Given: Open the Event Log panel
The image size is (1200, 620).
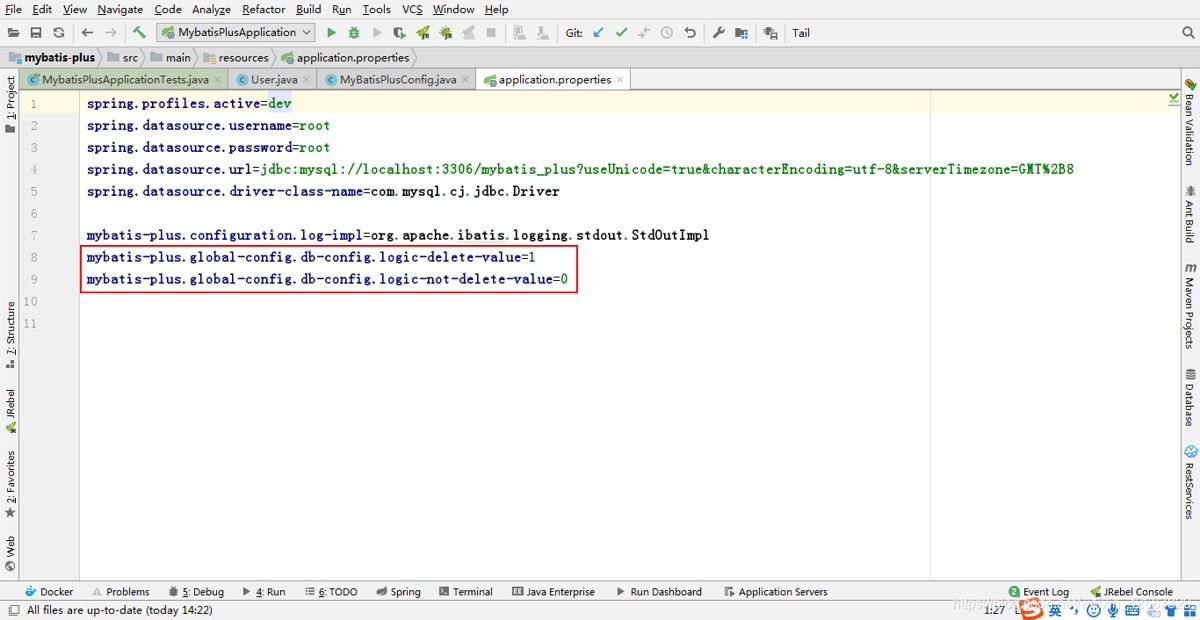Looking at the screenshot, I should click(1039, 592).
